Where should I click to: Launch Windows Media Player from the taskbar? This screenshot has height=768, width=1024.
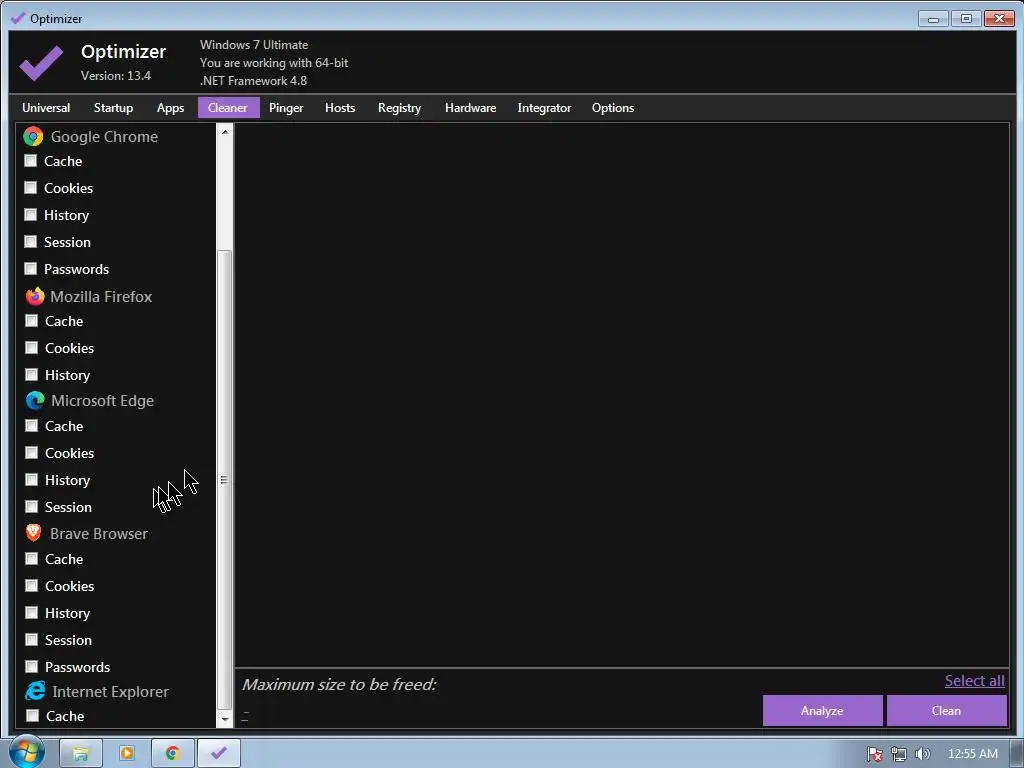click(x=127, y=753)
